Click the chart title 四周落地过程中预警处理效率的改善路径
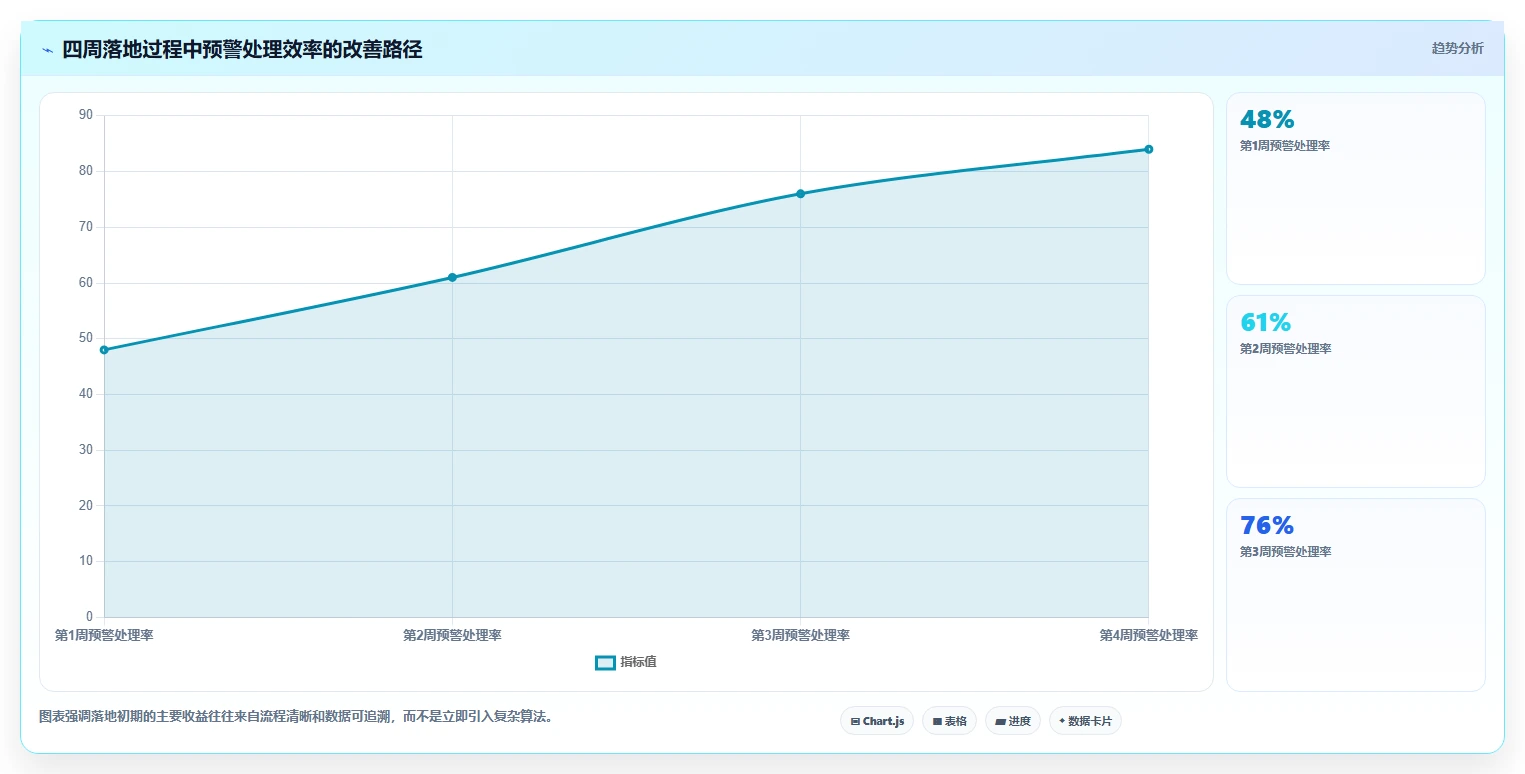Screen dimensions: 1525x774 [x=242, y=50]
